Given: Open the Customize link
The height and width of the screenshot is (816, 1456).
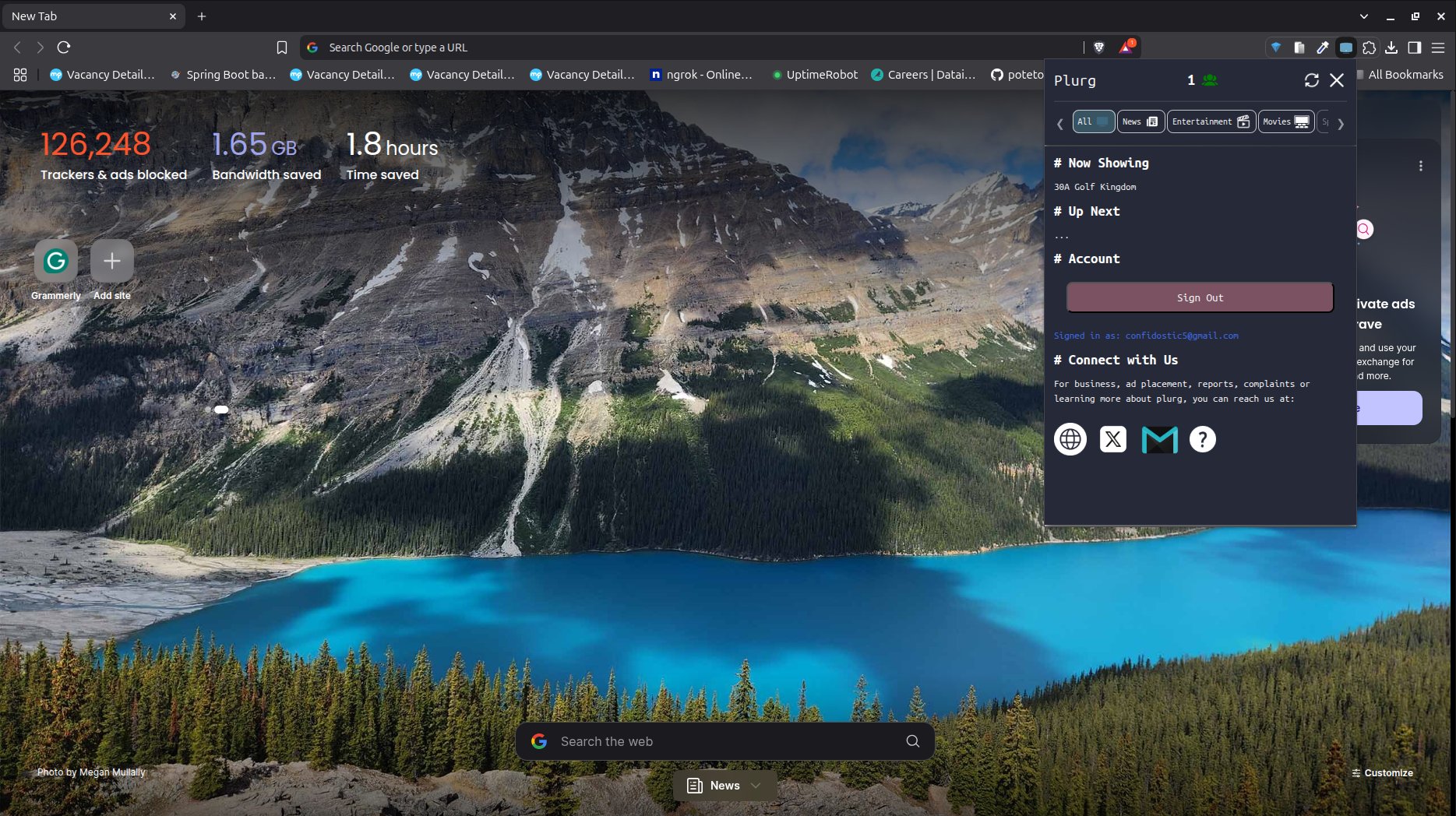Looking at the screenshot, I should point(1382,772).
